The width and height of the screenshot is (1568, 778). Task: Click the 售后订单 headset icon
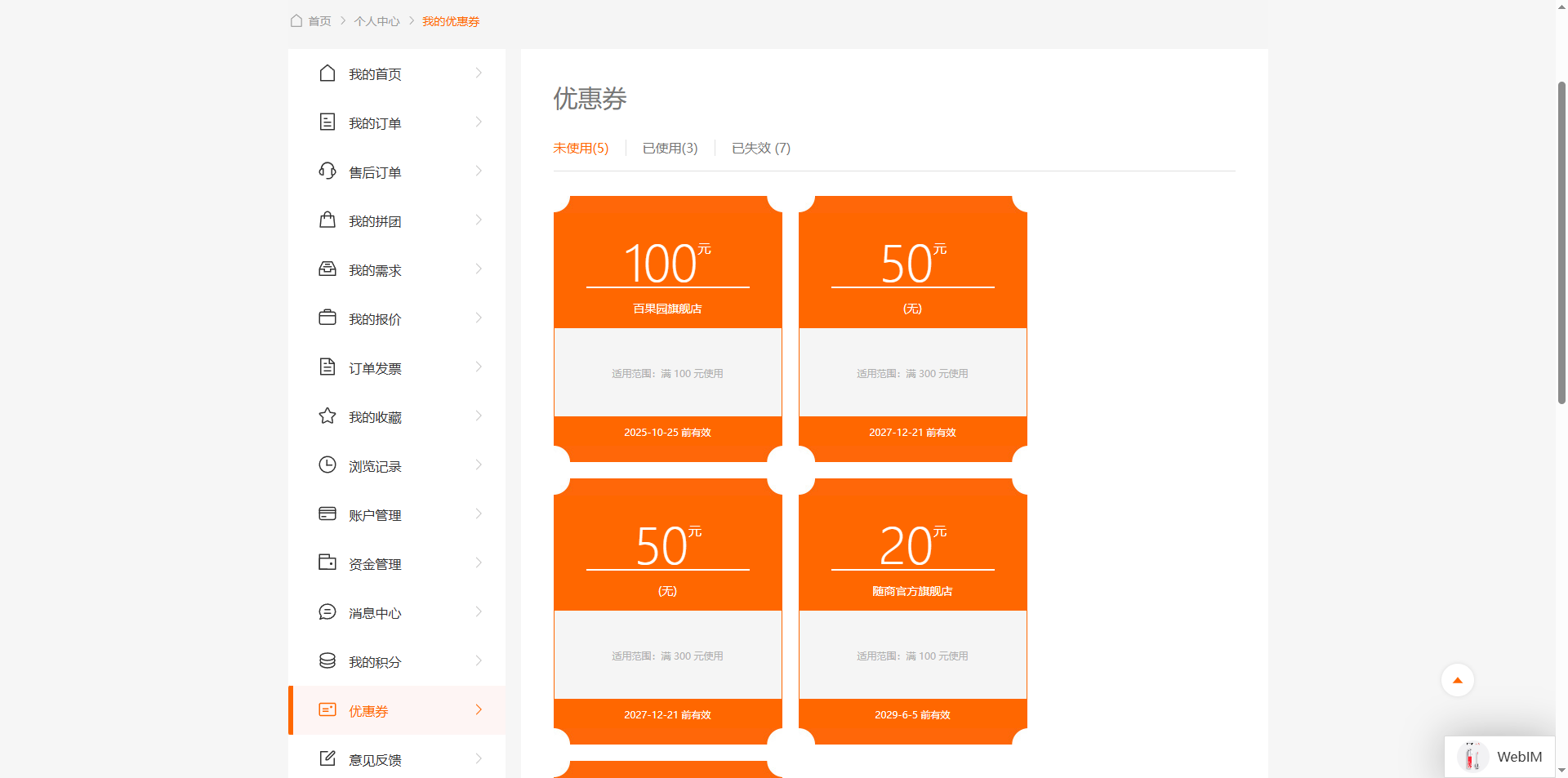pos(327,171)
